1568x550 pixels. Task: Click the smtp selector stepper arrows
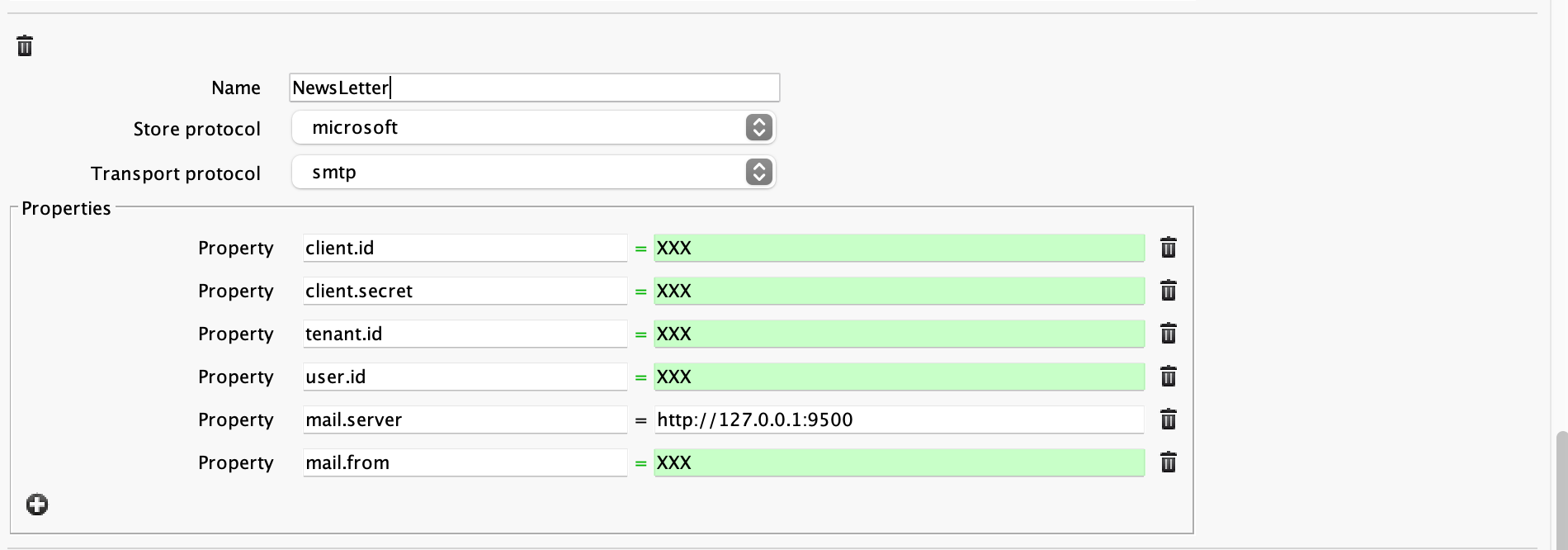coord(758,172)
